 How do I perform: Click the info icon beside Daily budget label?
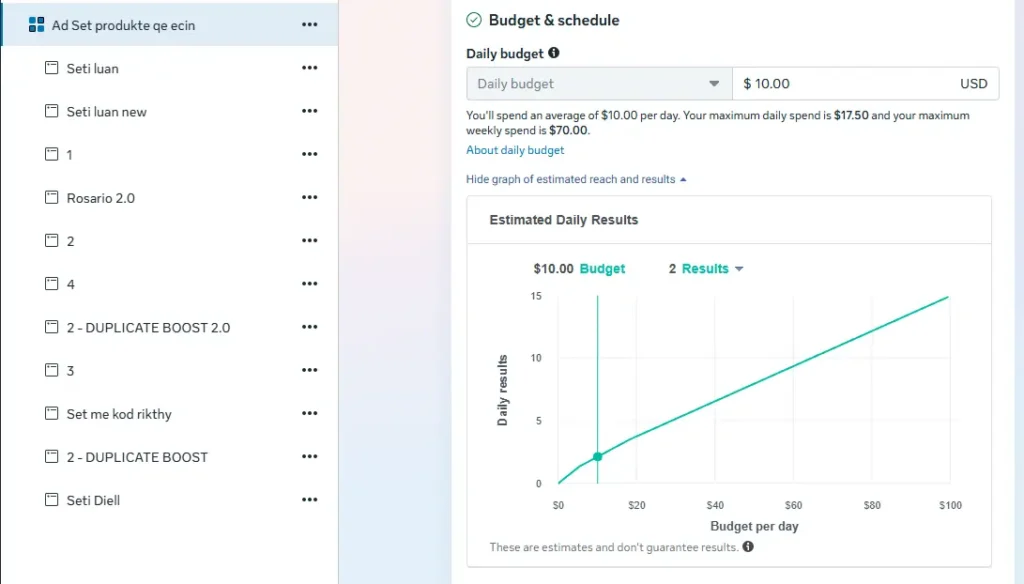click(x=554, y=53)
